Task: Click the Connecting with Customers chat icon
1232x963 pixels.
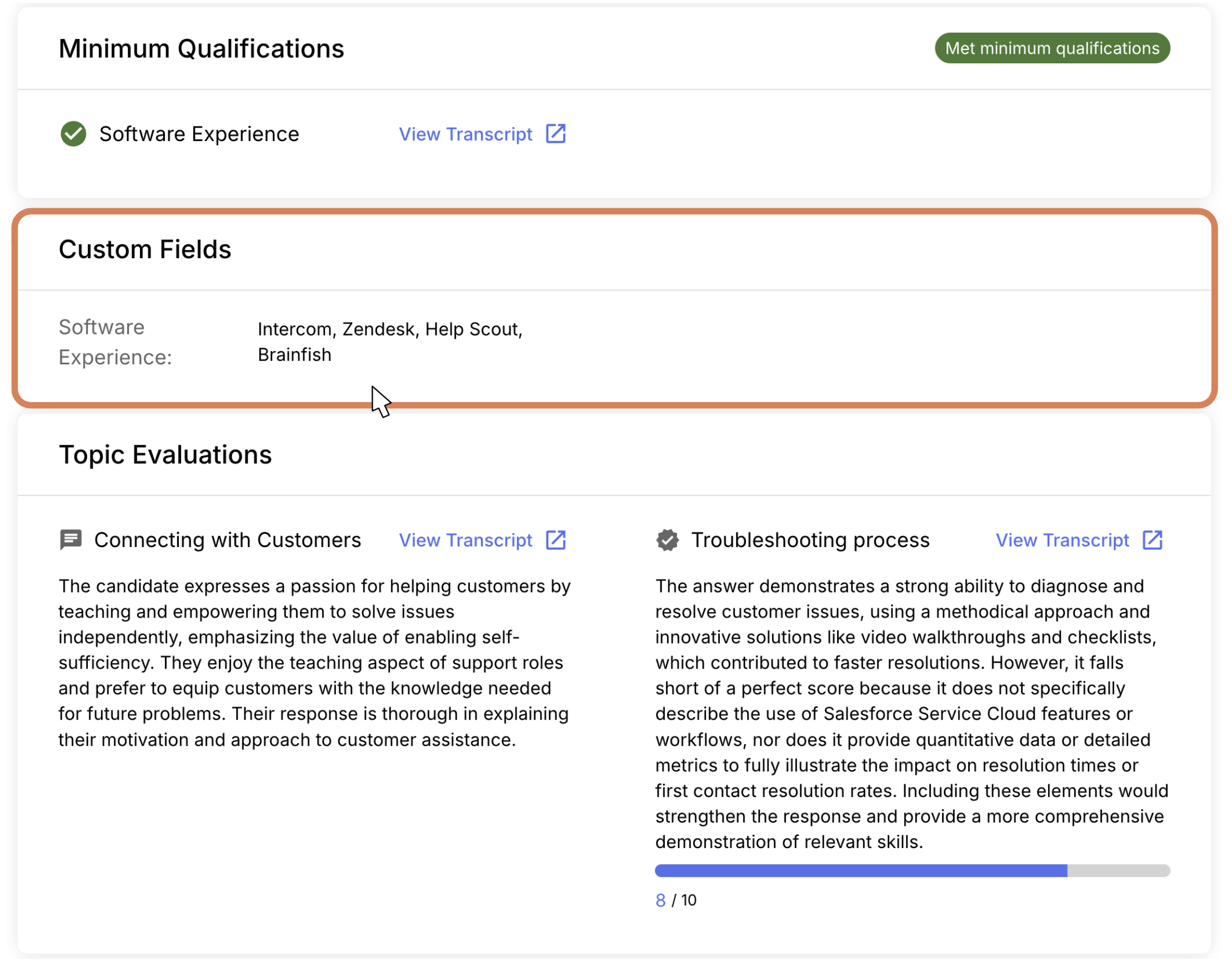Action: (x=71, y=540)
